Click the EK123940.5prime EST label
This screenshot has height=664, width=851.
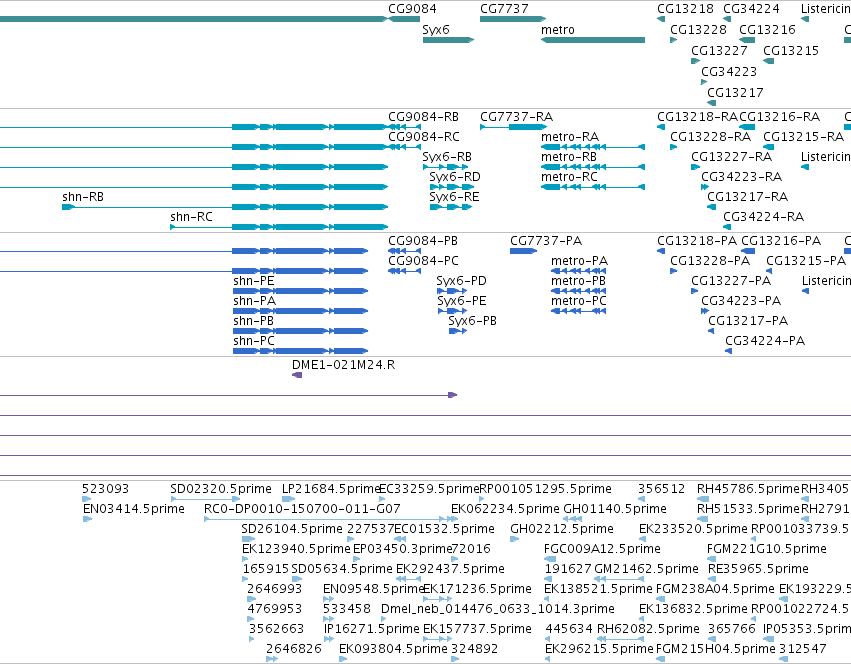pos(296,549)
